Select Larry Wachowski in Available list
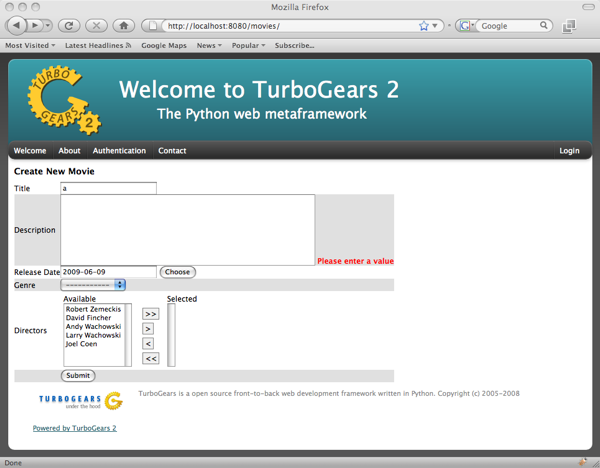 [x=93, y=336]
